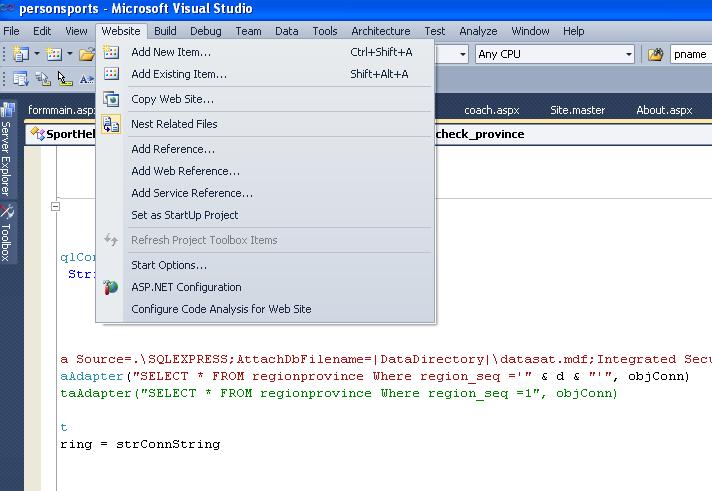The width and height of the screenshot is (712, 491).
Task: Click the Add New Item icon in the menu
Action: (111, 52)
